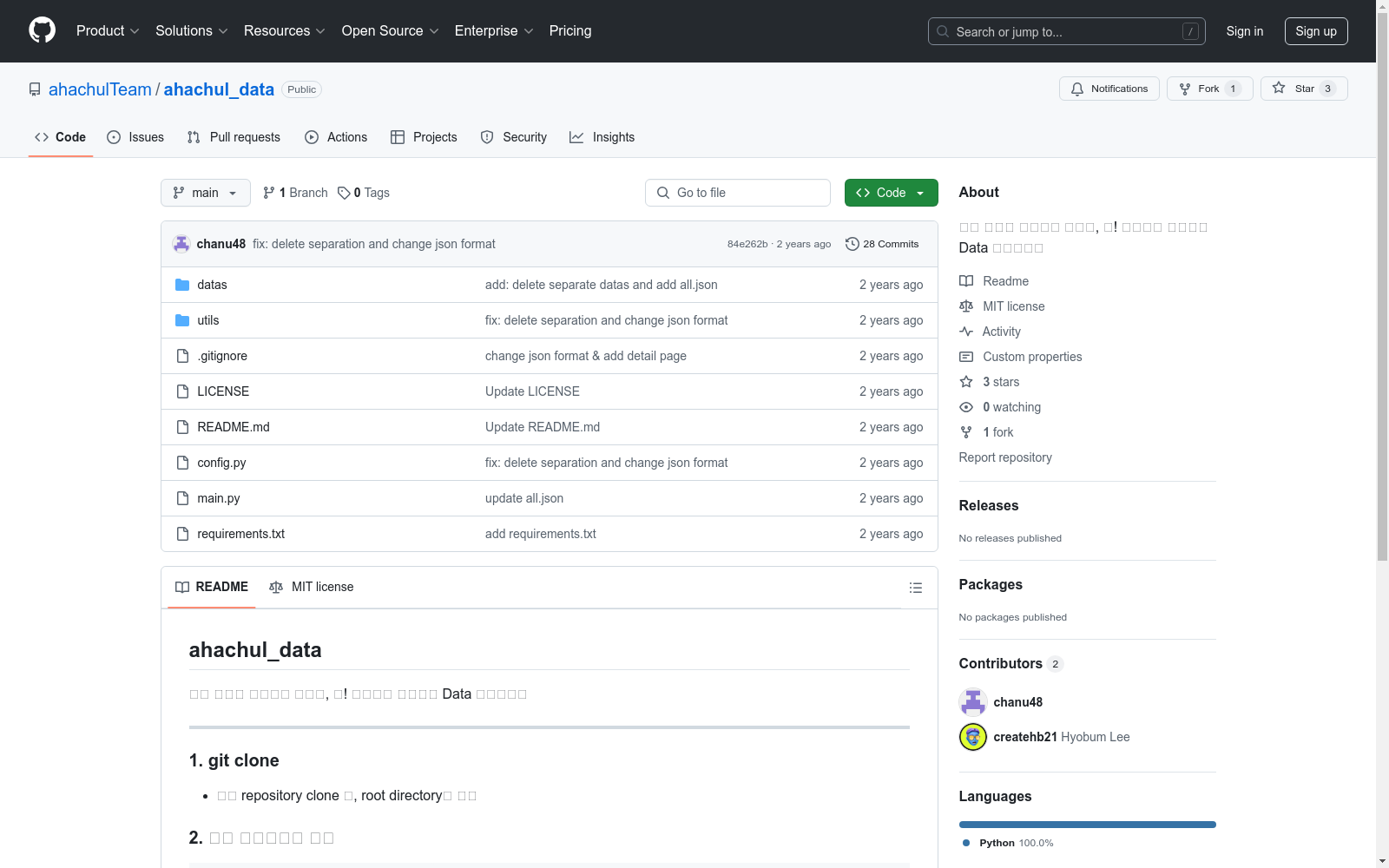Open the green Code dropdown button

(x=891, y=193)
